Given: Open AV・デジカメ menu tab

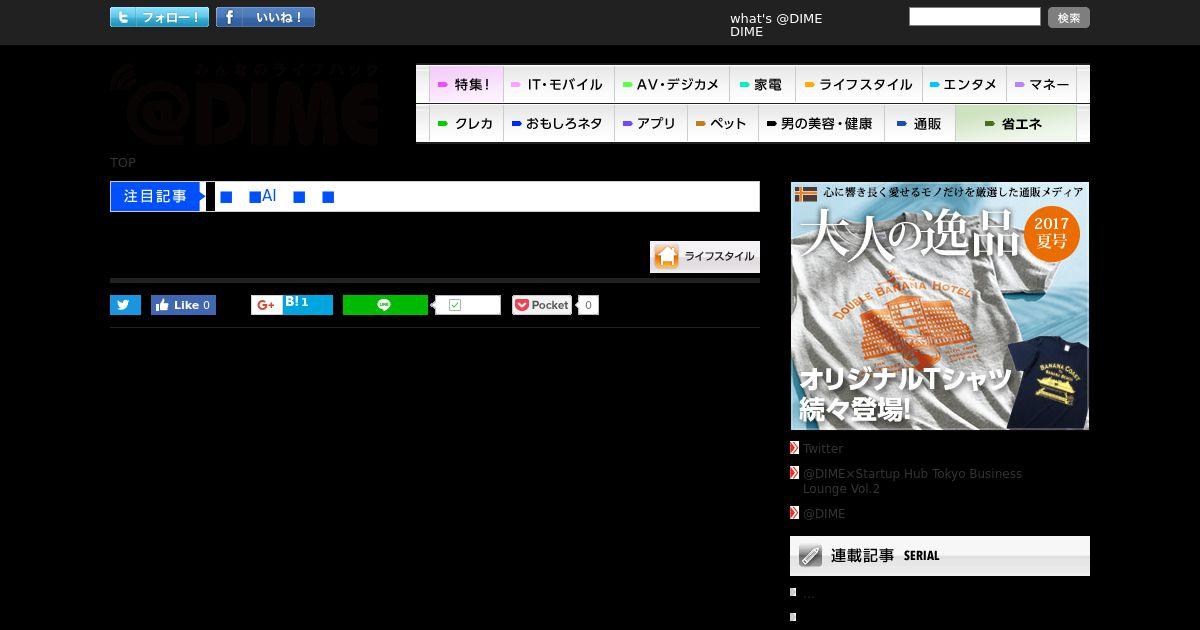Looking at the screenshot, I should coord(671,85).
